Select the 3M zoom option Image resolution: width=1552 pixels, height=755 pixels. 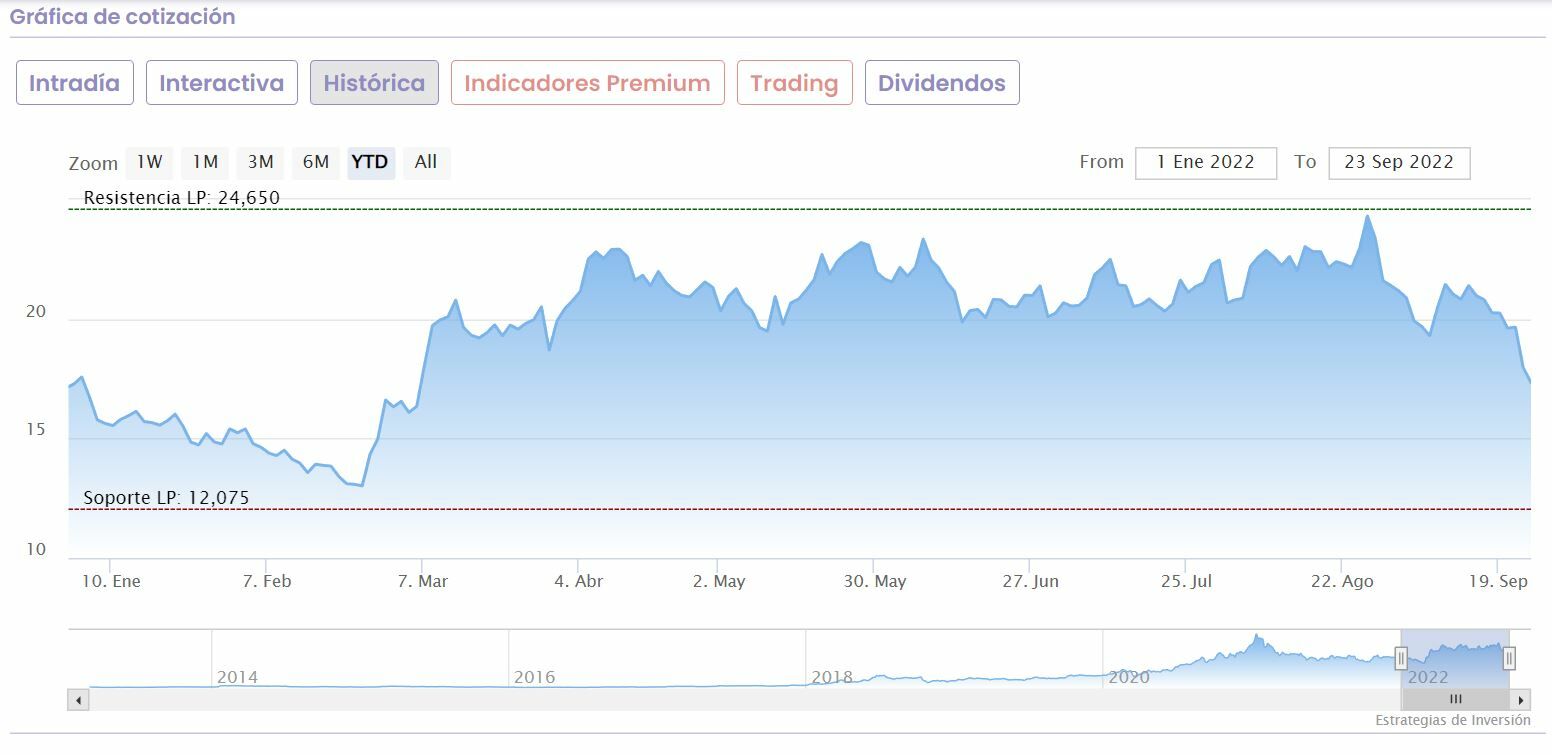click(261, 162)
